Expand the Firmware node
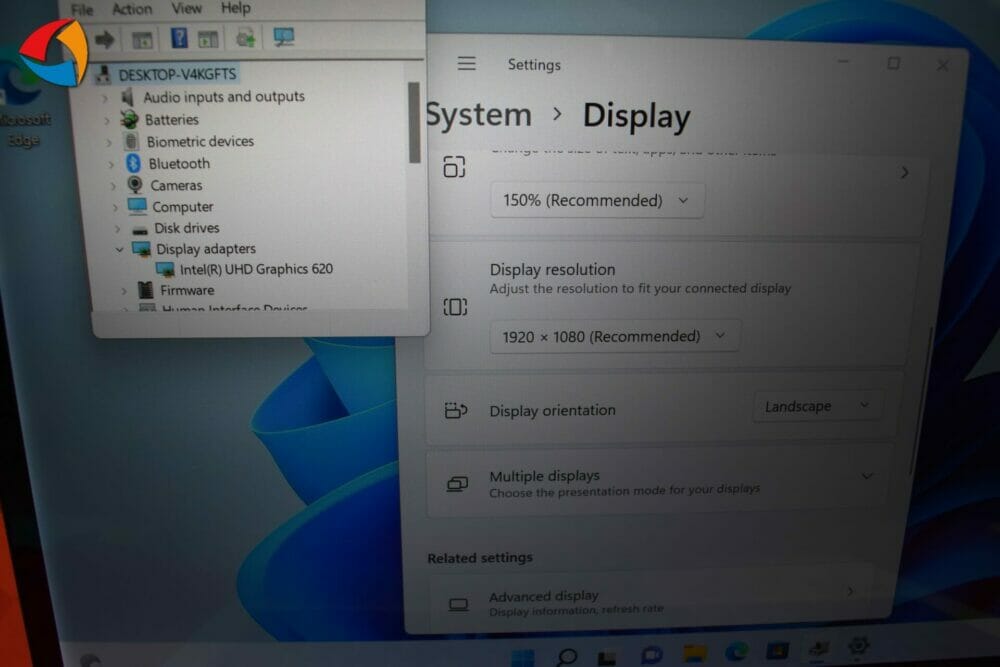Screen dimensions: 1000x667 click(x=124, y=291)
